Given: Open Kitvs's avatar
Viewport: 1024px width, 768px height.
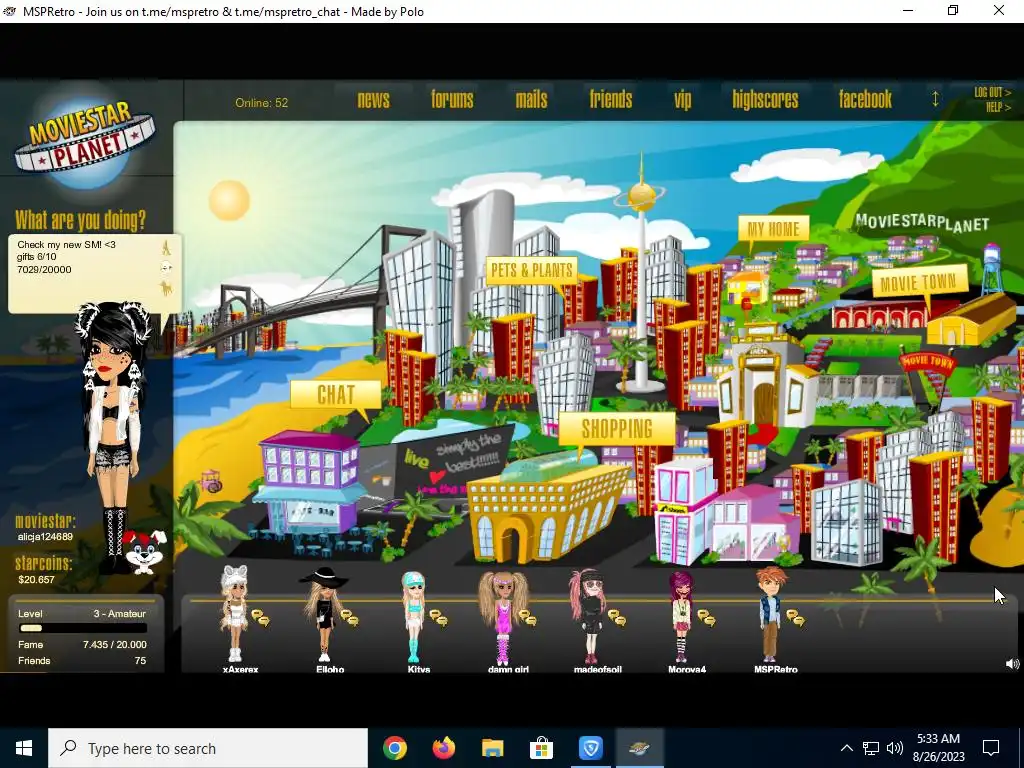Looking at the screenshot, I should [413, 617].
